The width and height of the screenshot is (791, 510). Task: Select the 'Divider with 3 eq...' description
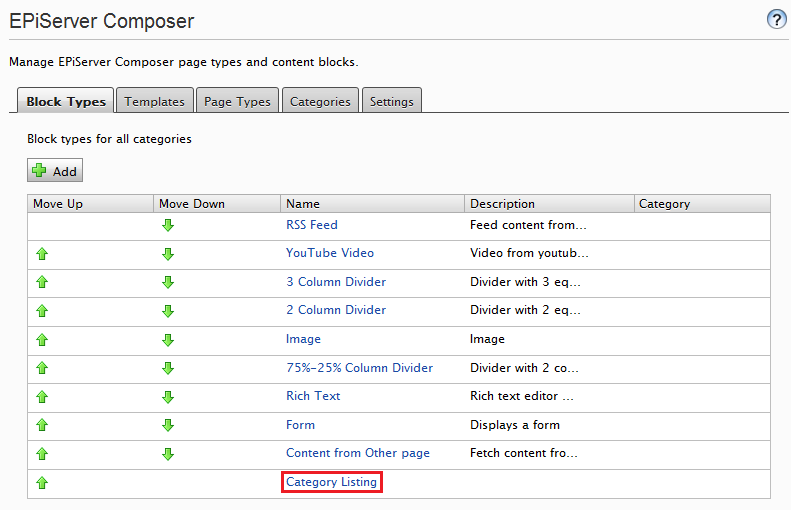click(525, 282)
